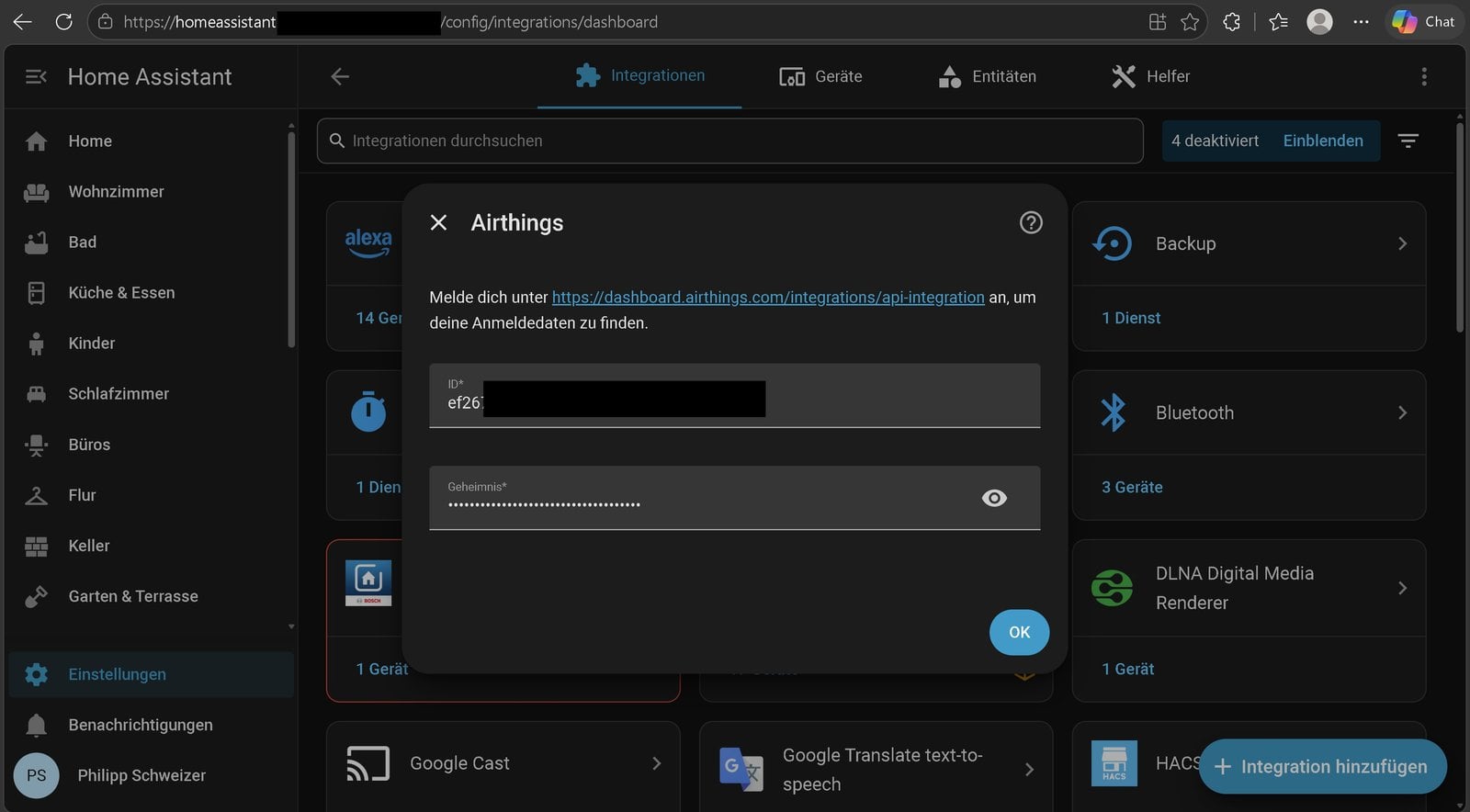Viewport: 1470px width, 812px height.
Task: Open the Bluetooth integration icon
Action: (1113, 412)
